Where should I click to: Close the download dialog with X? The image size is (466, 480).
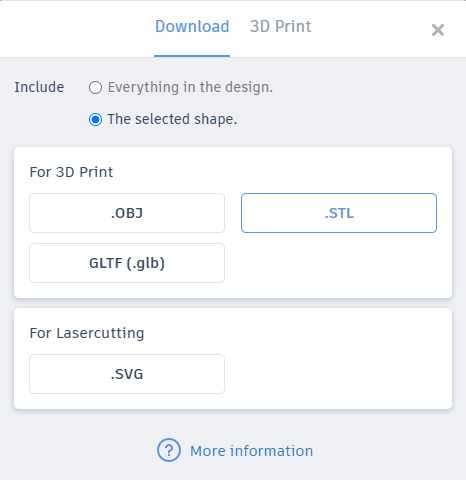point(438,30)
